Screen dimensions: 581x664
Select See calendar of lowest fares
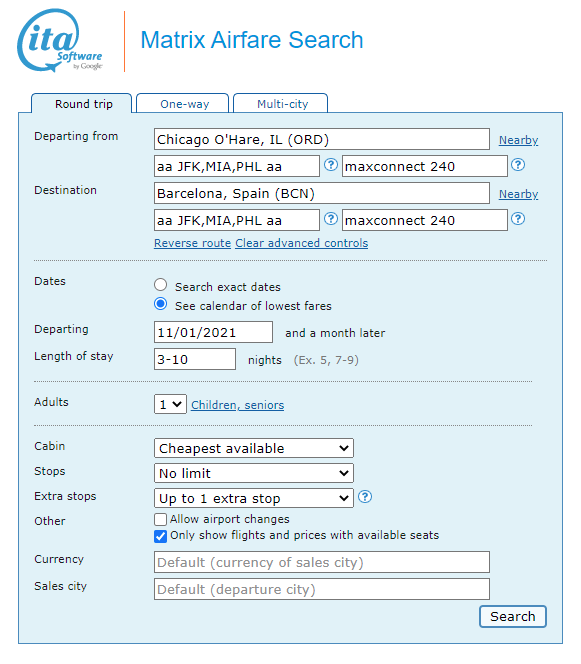point(160,304)
